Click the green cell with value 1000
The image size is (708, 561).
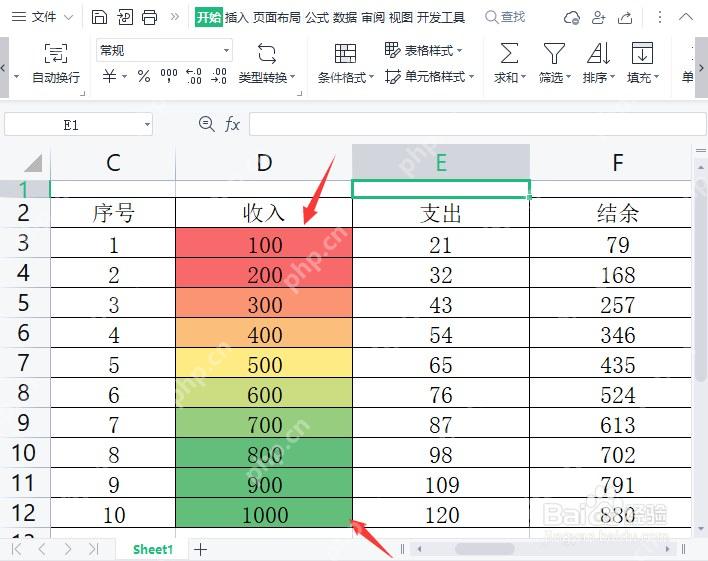pos(264,513)
